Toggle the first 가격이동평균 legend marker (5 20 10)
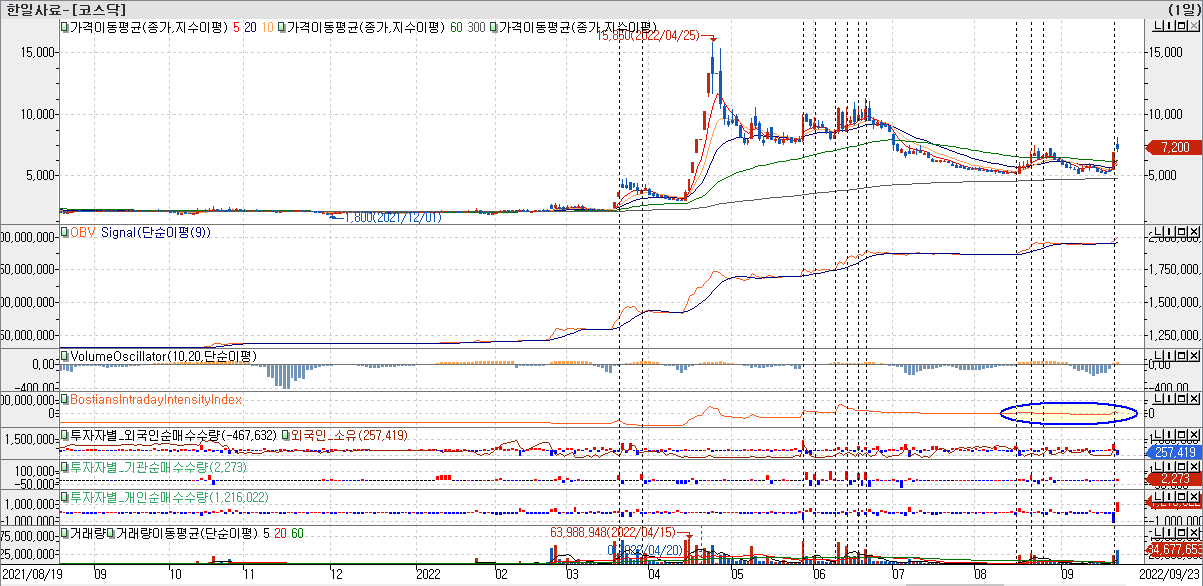Viewport: 1203px width, 586px height. tap(63, 25)
